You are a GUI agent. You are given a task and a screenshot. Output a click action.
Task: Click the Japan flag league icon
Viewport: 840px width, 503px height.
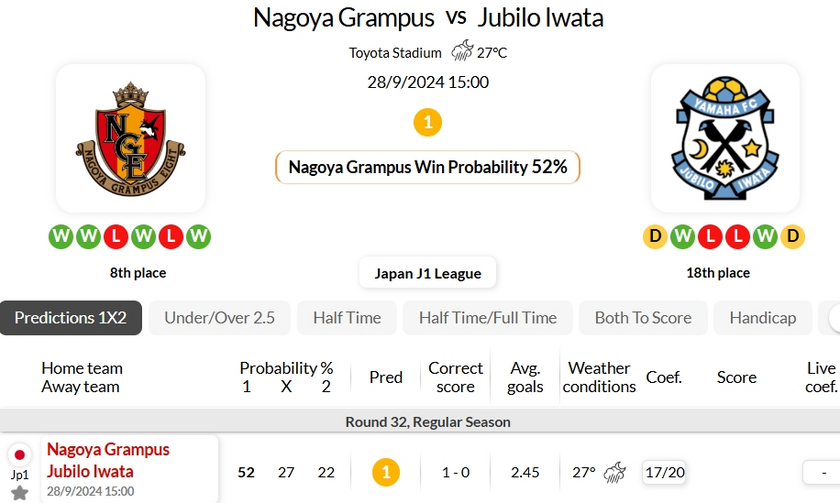click(x=20, y=455)
